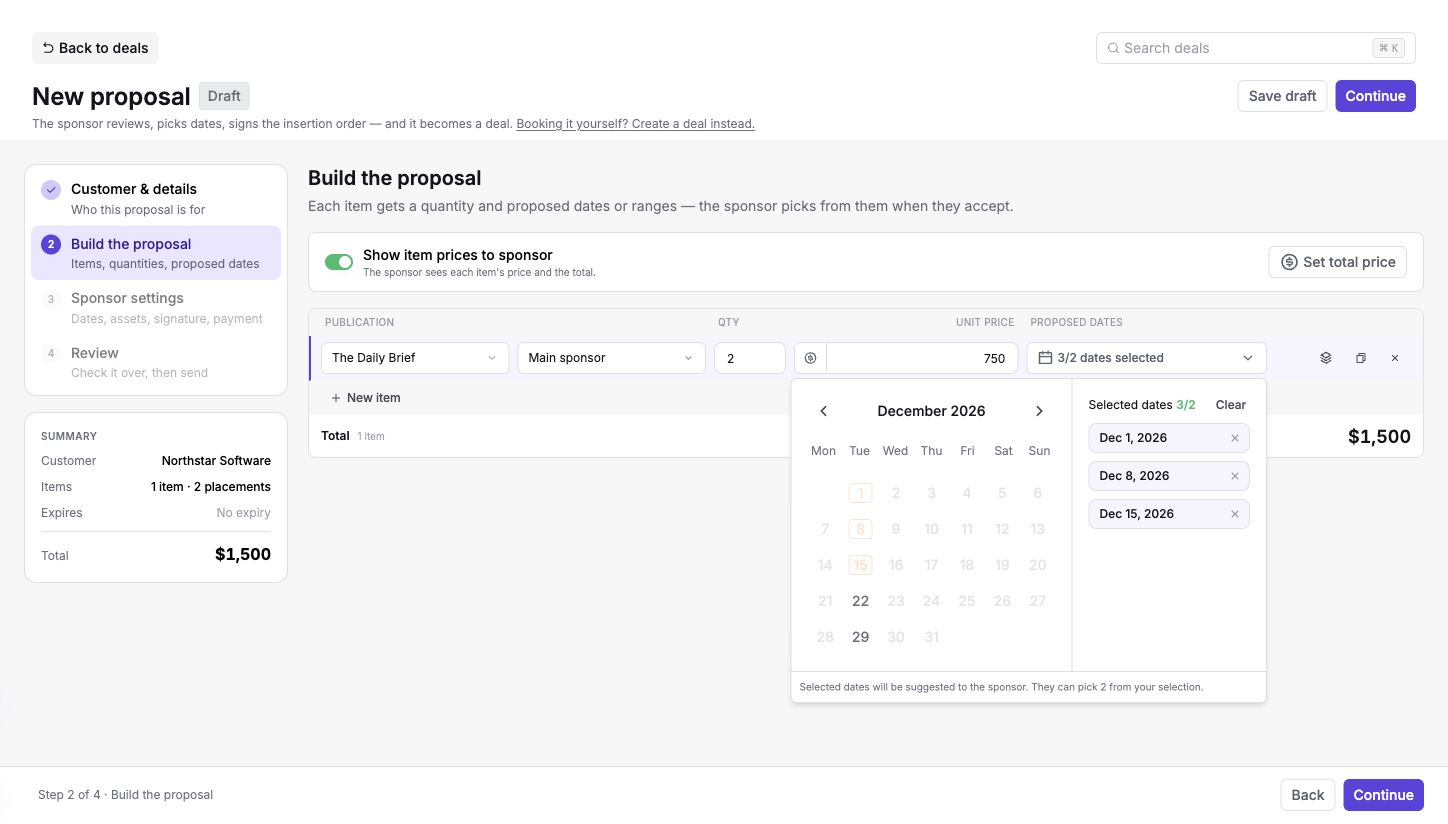Viewport: 1448px width, 824px height.
Task: Focus the Search deals field
Action: [x=1255, y=48]
